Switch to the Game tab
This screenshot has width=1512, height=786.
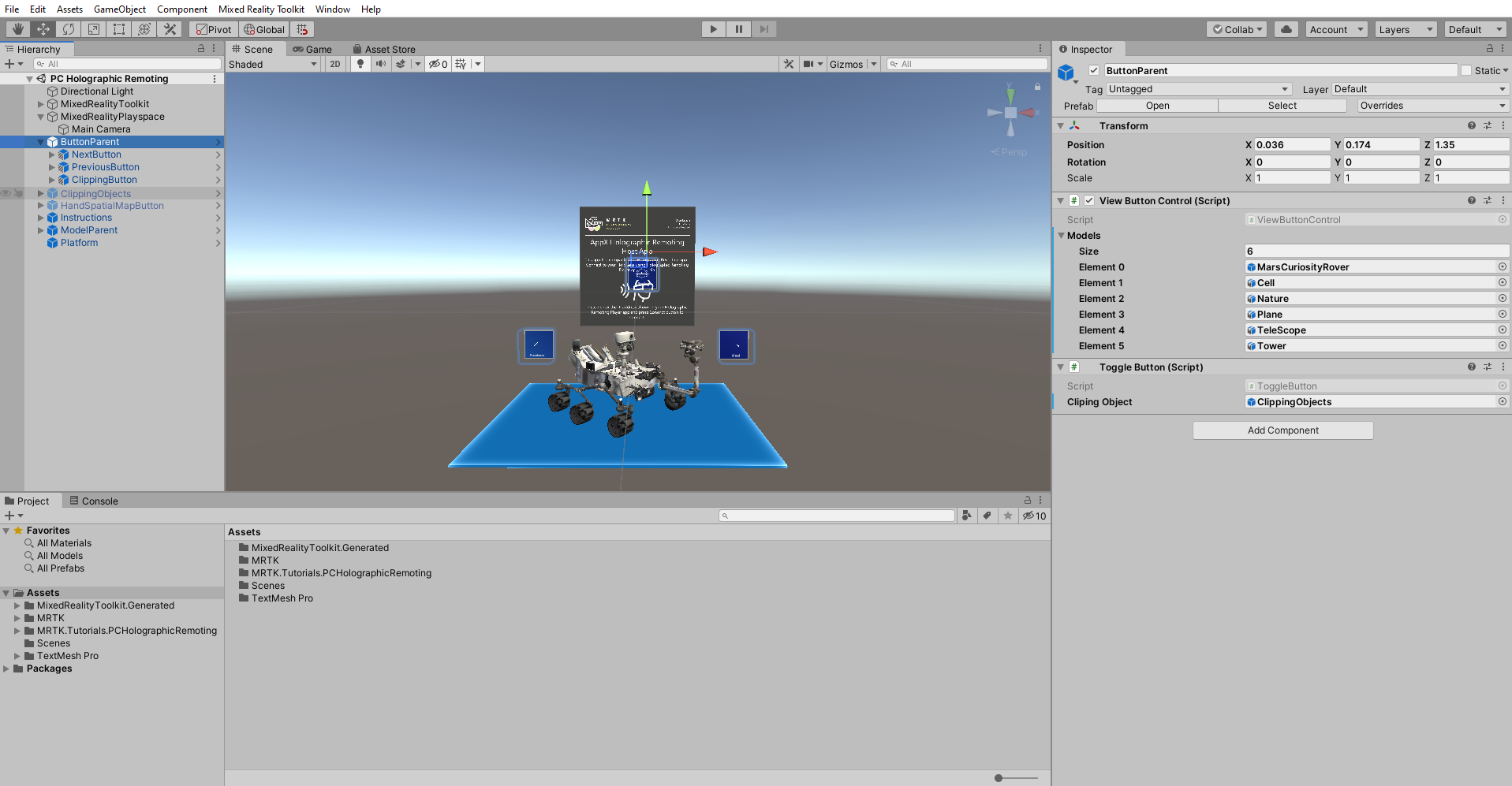tap(312, 49)
